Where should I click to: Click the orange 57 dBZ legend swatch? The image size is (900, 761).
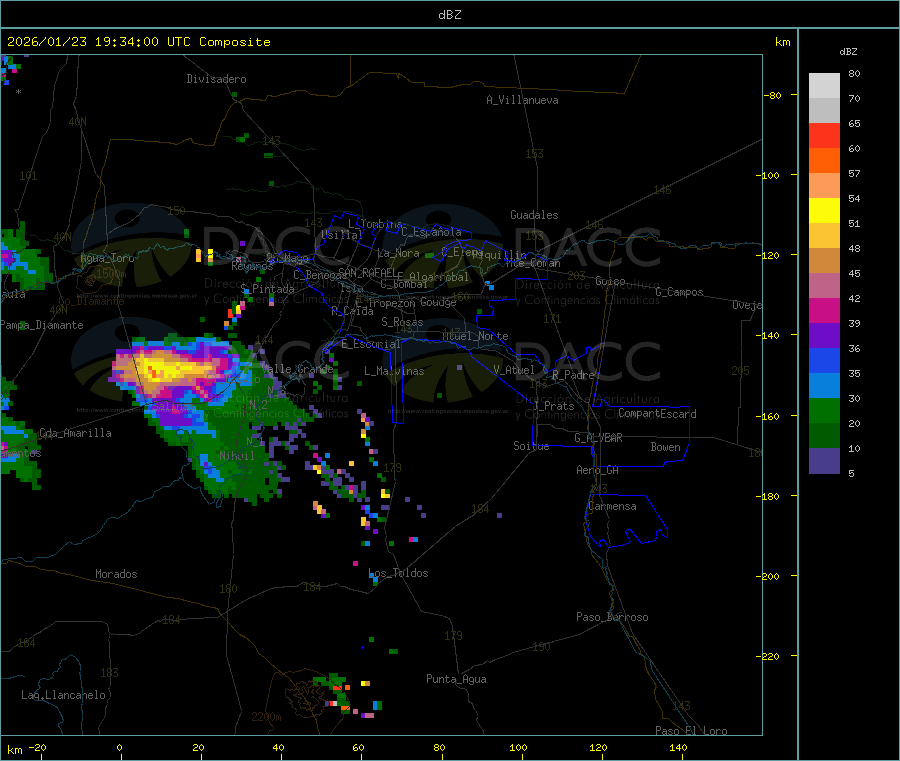[x=824, y=161]
